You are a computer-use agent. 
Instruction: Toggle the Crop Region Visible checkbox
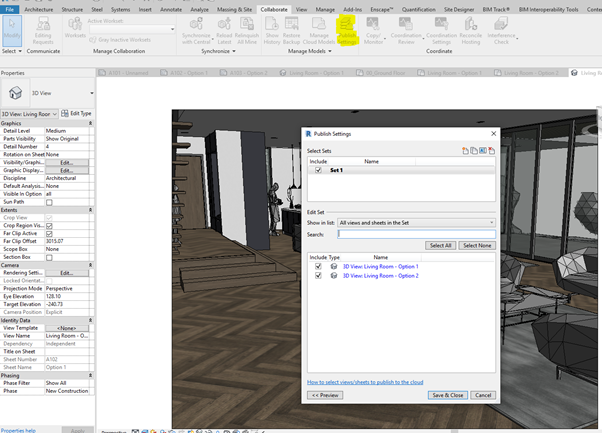pyautogui.click(x=49, y=226)
